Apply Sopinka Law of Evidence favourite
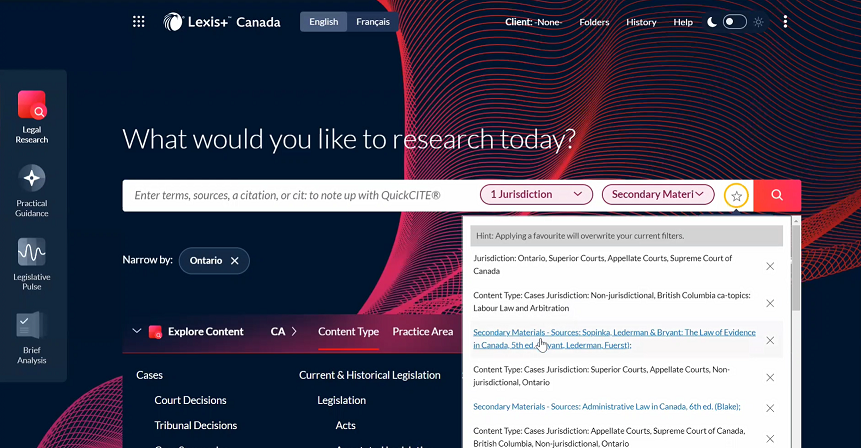Viewport: 861px width, 448px height. pos(614,339)
